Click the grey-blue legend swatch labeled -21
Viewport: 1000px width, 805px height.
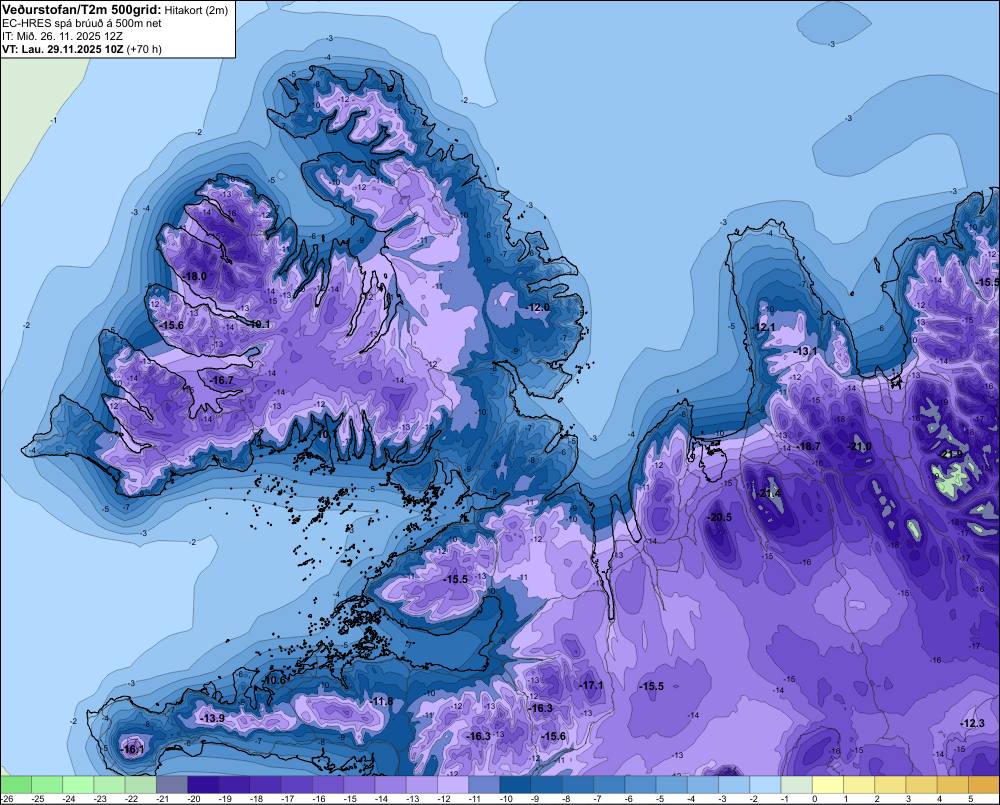coord(172,785)
